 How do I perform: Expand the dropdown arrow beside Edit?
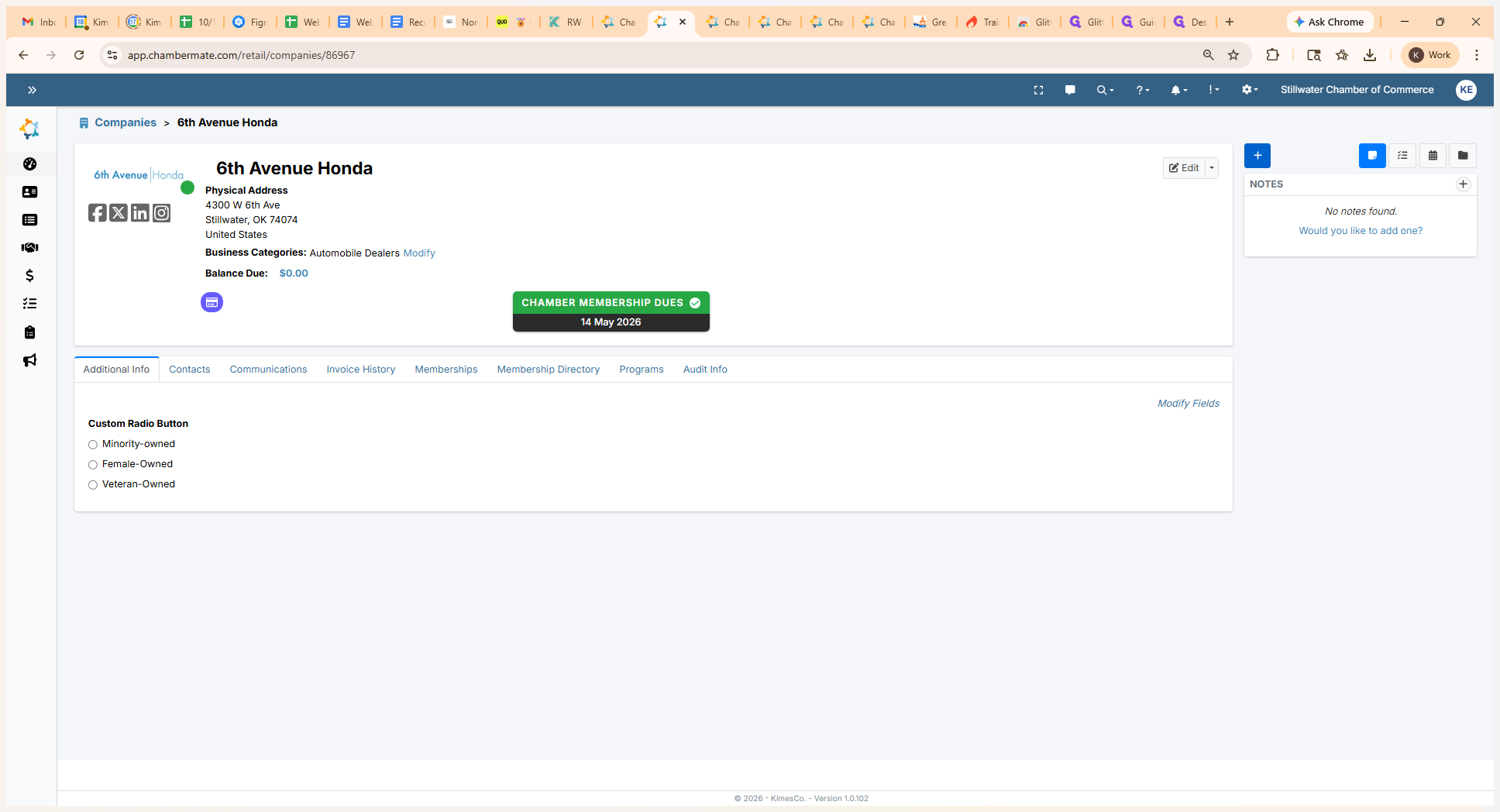pyautogui.click(x=1212, y=168)
